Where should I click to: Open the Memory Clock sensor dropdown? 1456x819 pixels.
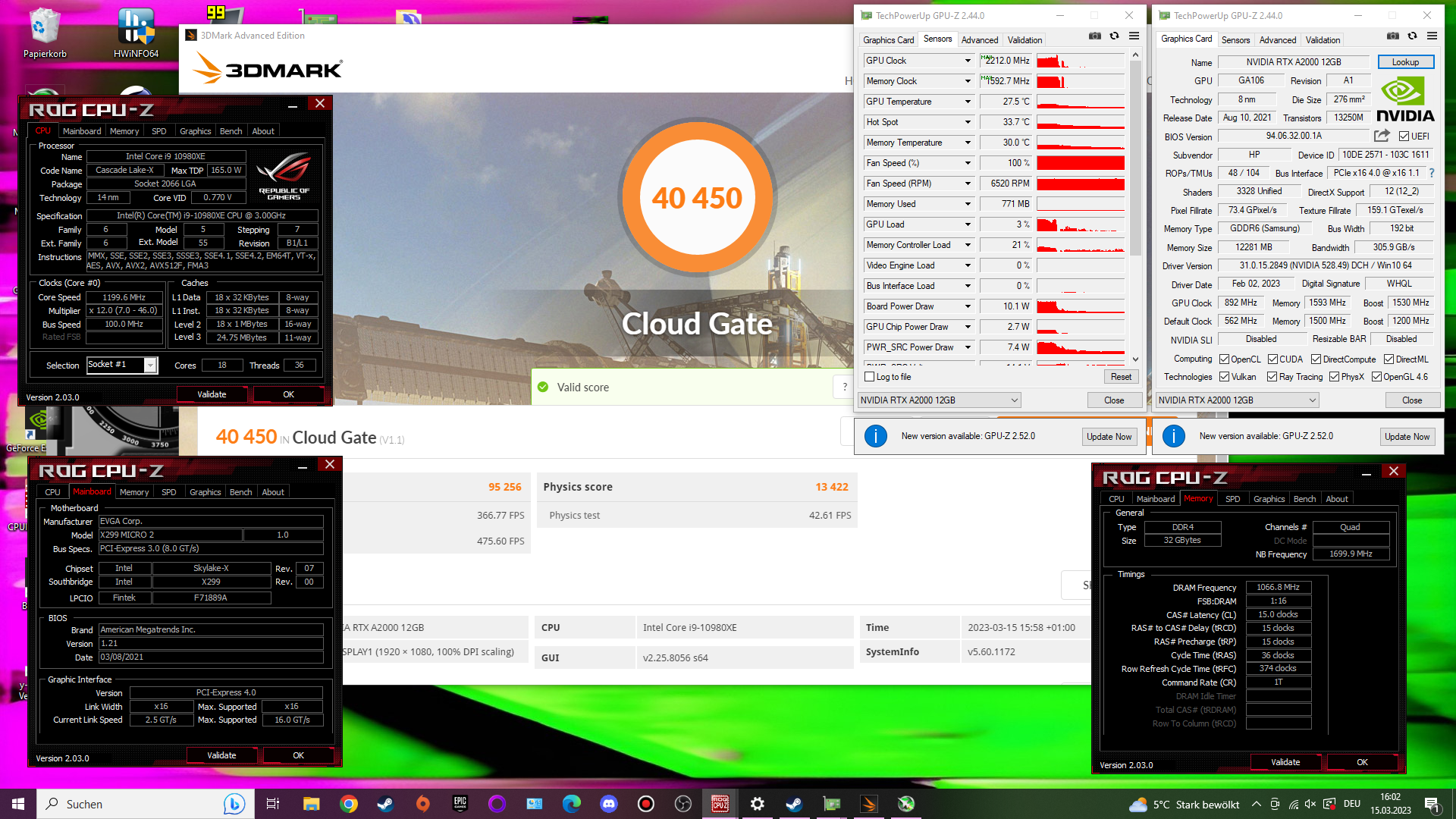(968, 81)
